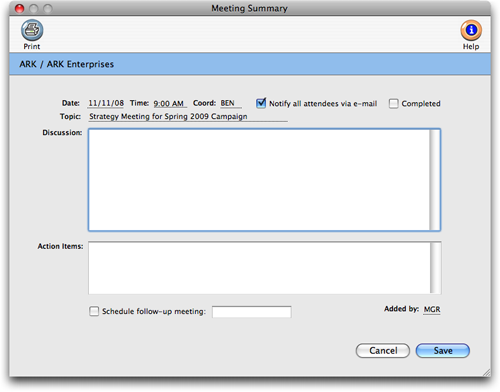The width and height of the screenshot is (500, 392).
Task: Uncheck Notify all attendees via e-mail
Action: coord(261,103)
